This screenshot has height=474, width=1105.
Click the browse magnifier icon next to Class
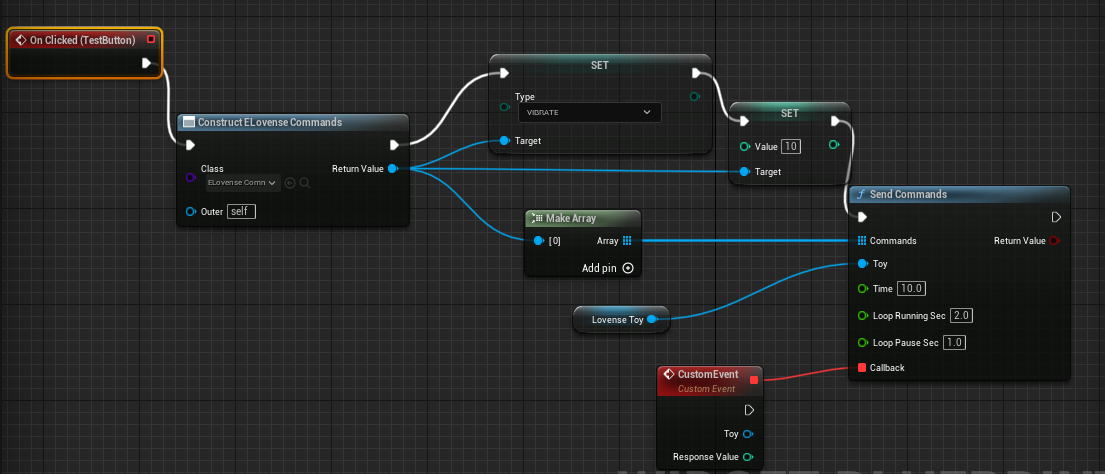point(304,183)
